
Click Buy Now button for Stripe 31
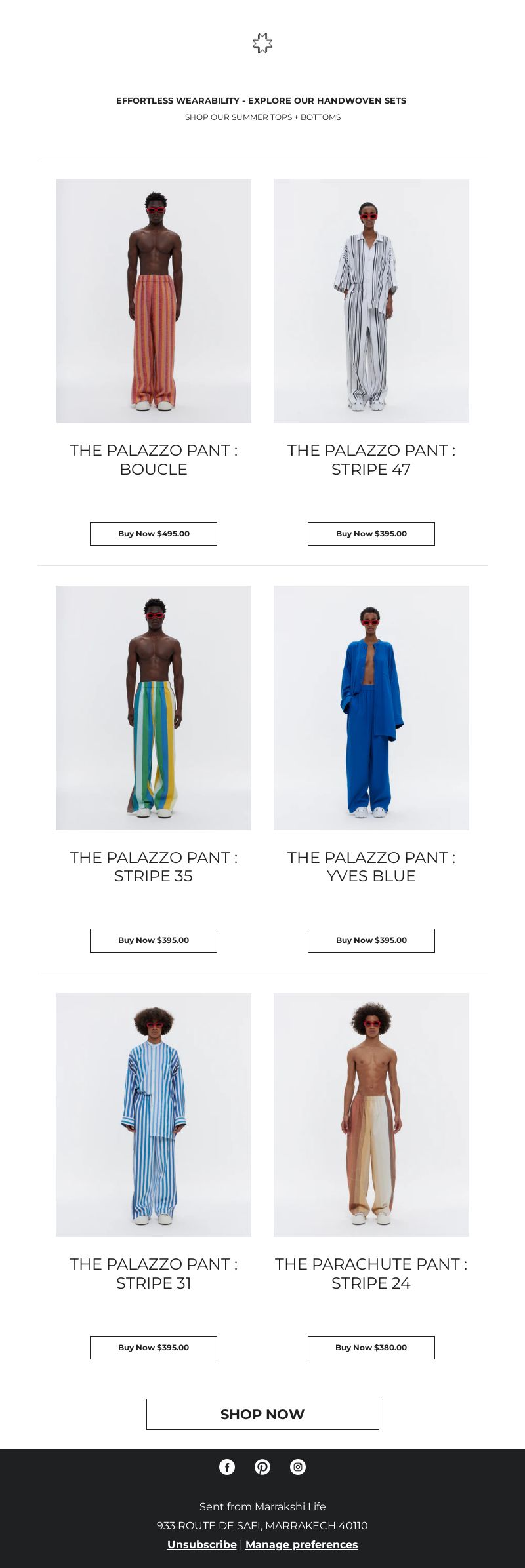coord(154,1348)
